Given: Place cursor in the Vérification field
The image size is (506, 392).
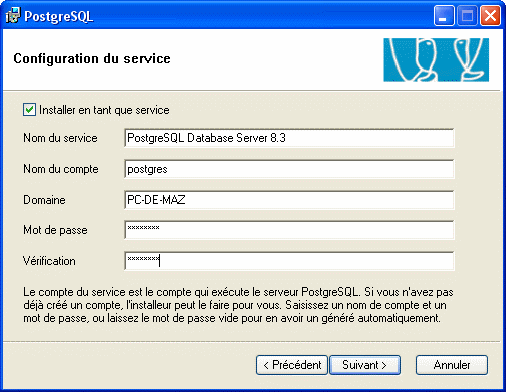Looking at the screenshot, I should coord(289,261).
